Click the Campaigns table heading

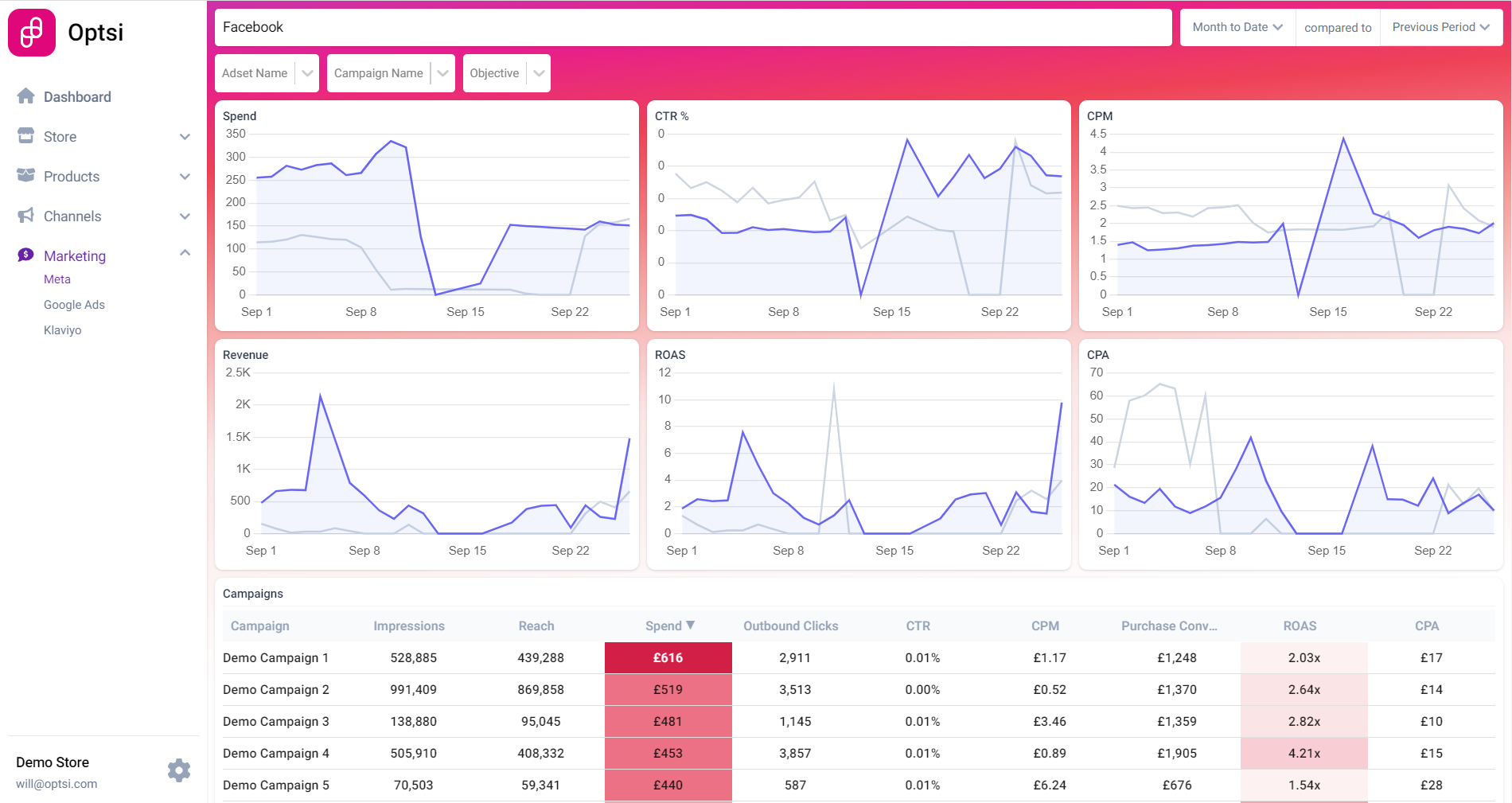pyautogui.click(x=253, y=594)
